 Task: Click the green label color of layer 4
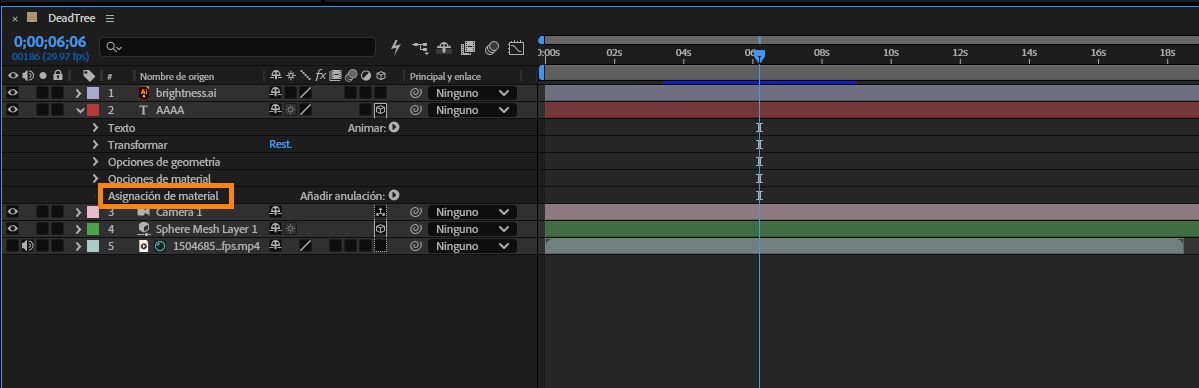pyautogui.click(x=93, y=229)
